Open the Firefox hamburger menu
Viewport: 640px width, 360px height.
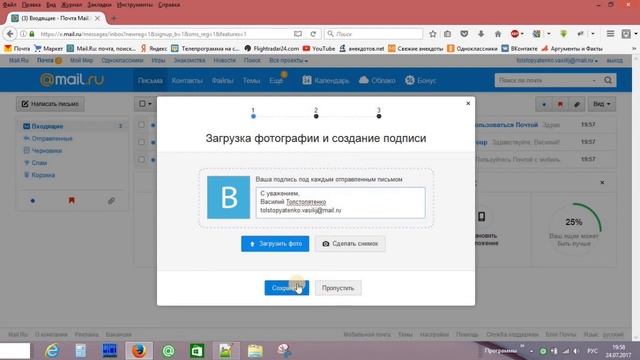click(610, 34)
